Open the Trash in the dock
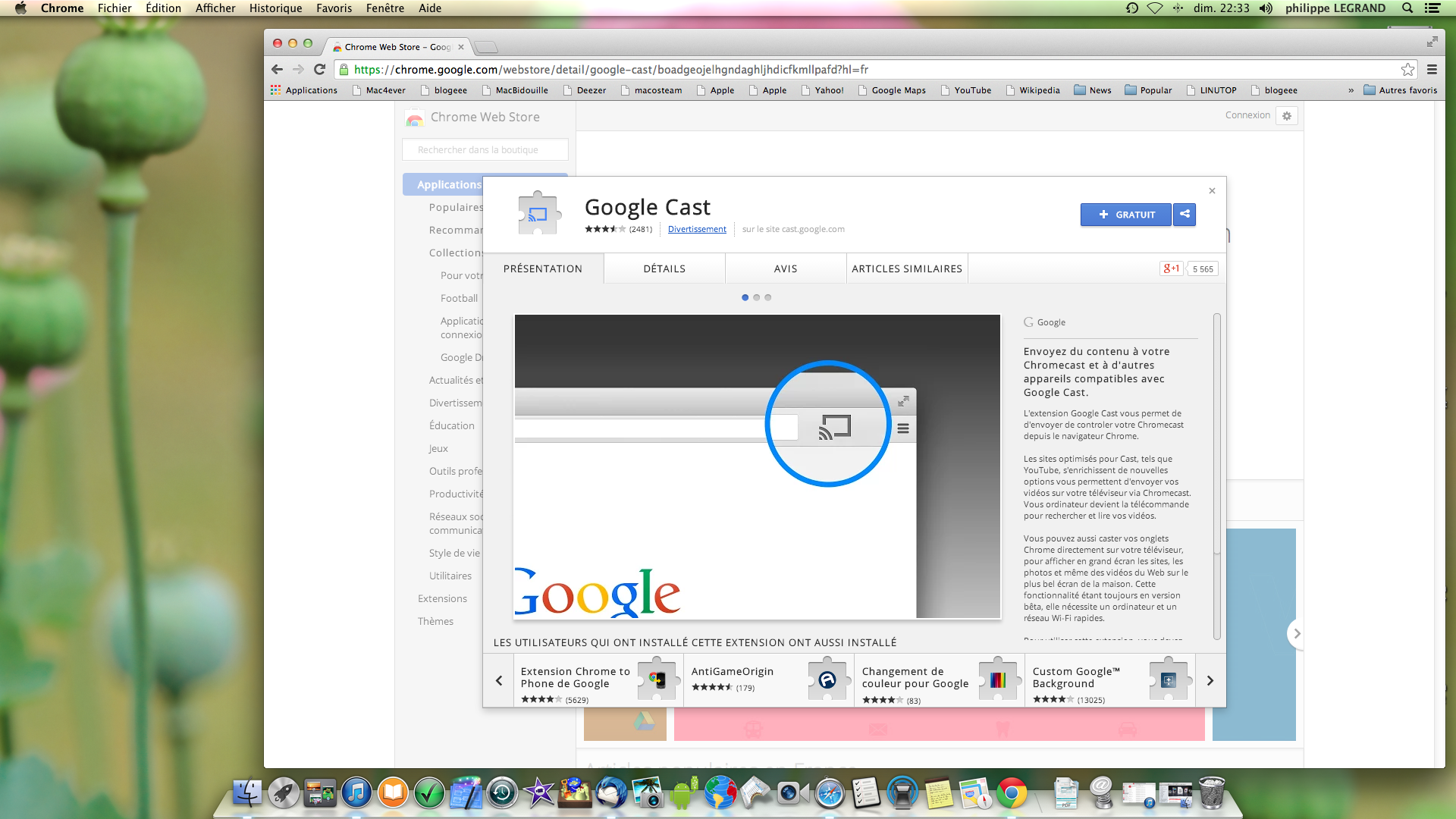Viewport: 1456px width, 819px height. [x=1212, y=793]
